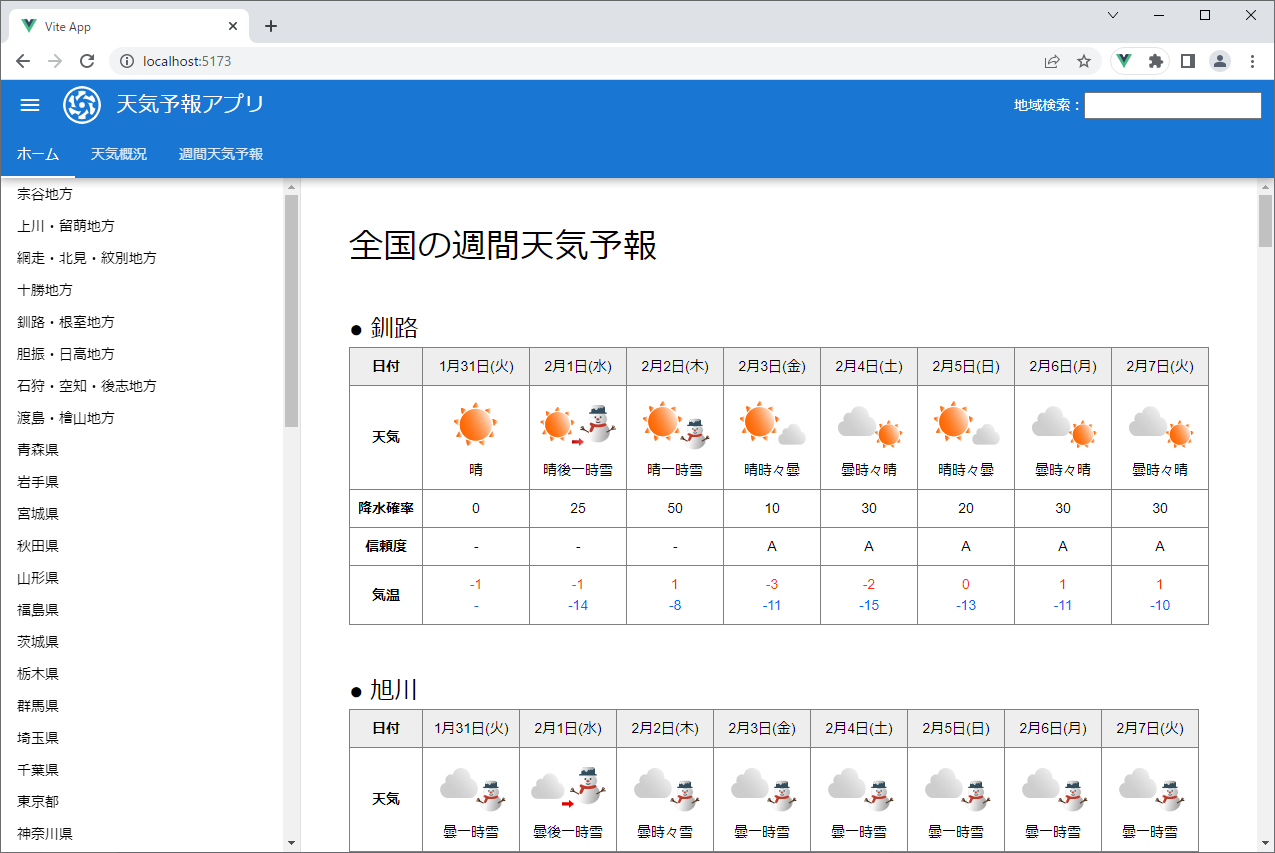Image resolution: width=1275 pixels, height=853 pixels.
Task: Click Asahikawa weather icon for February 7
Action: coord(1150,788)
